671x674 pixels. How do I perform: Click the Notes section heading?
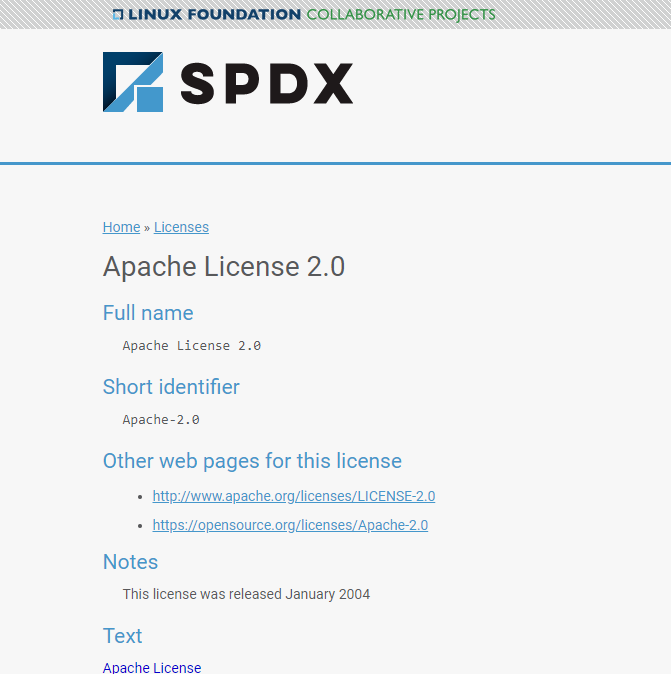[130, 562]
